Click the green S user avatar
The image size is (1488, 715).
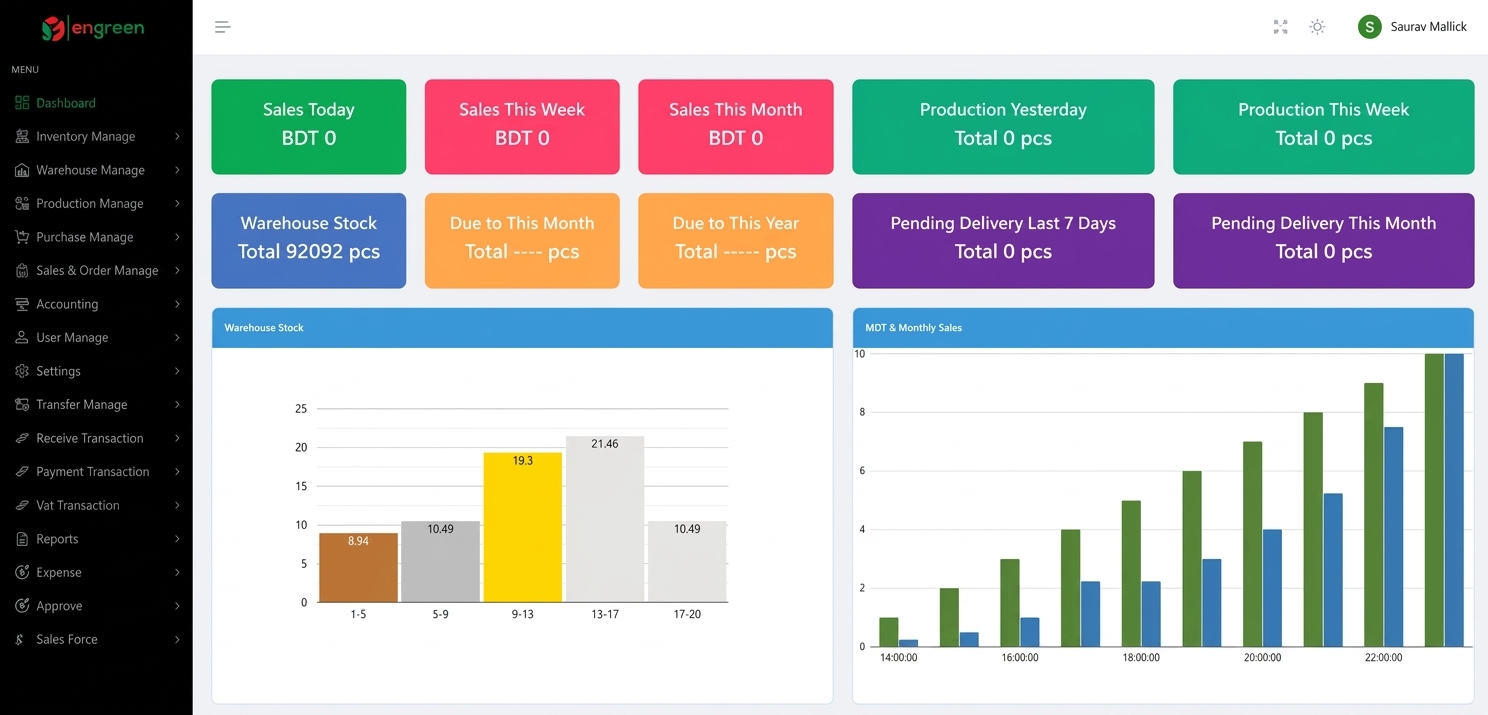(x=1369, y=27)
